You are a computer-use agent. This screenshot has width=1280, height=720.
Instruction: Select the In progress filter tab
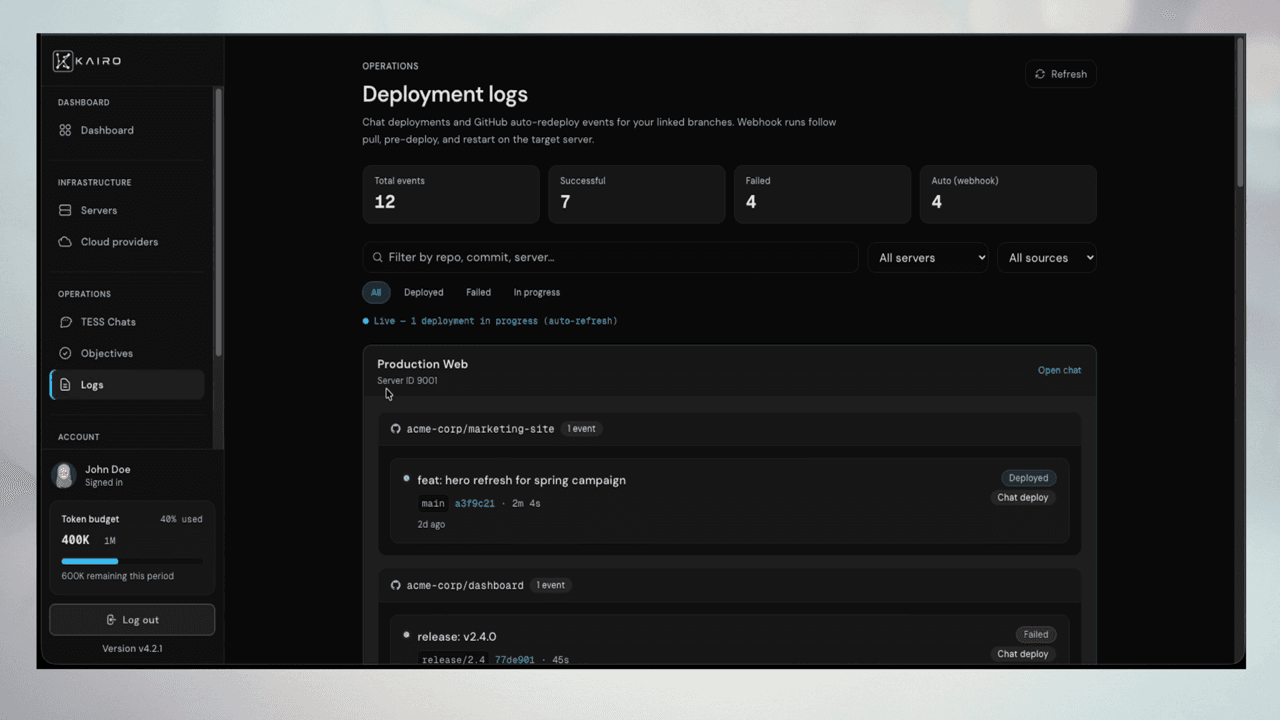click(x=537, y=292)
